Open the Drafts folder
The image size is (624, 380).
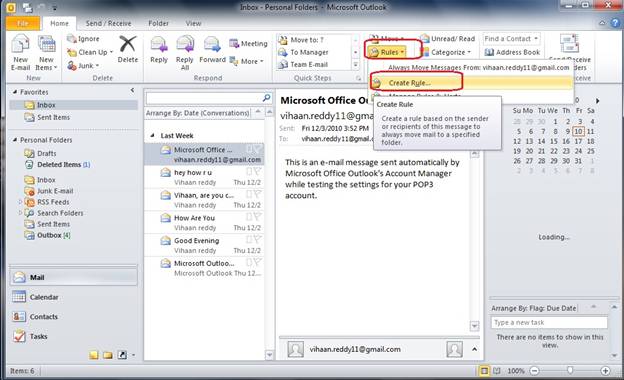point(47,153)
